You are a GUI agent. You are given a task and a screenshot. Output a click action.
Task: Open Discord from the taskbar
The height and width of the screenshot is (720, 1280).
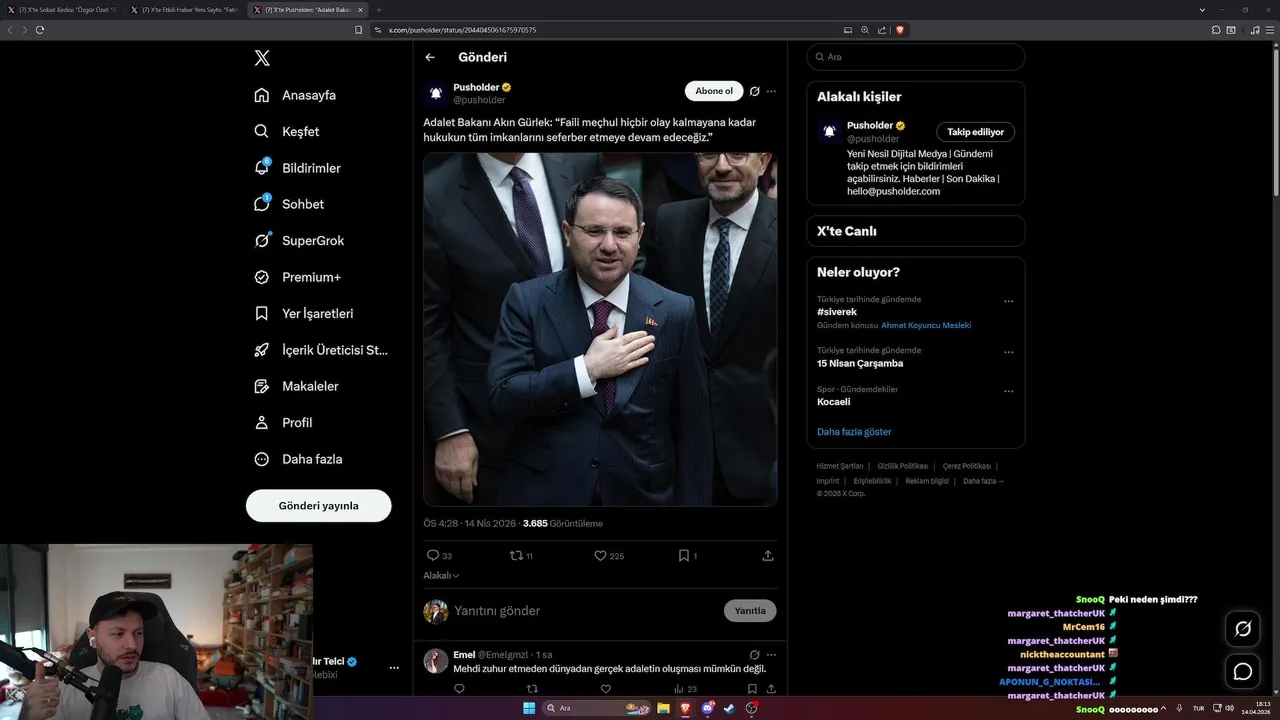[x=708, y=708]
